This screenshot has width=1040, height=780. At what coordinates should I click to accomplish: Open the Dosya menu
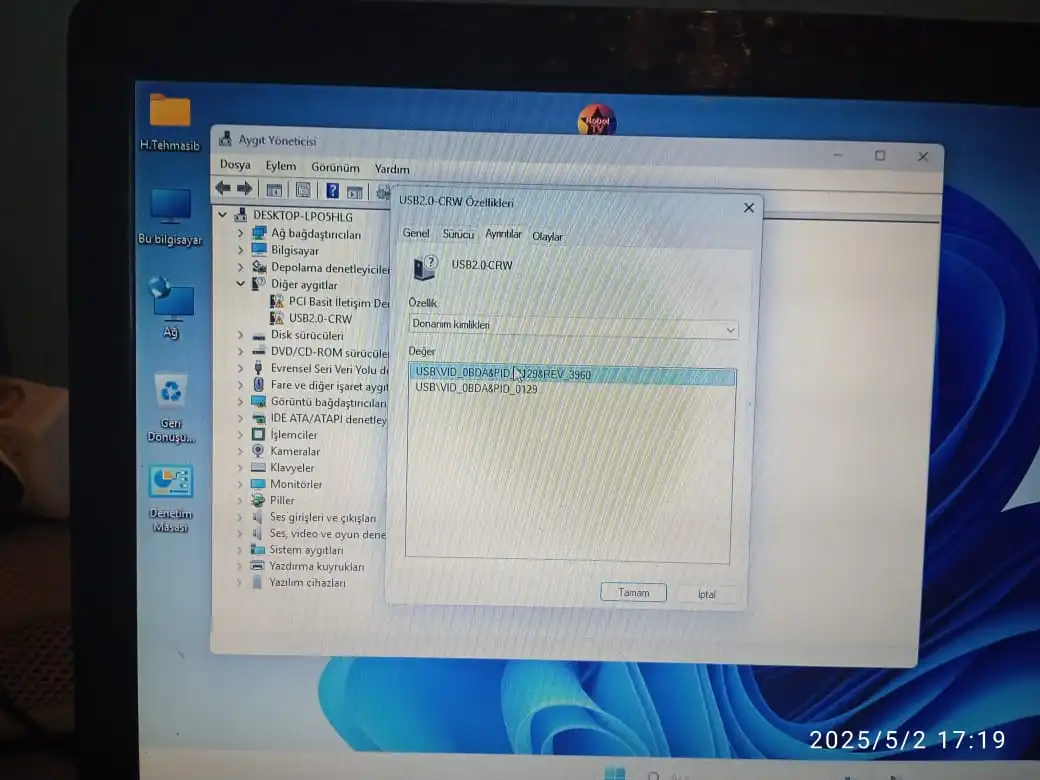[235, 164]
